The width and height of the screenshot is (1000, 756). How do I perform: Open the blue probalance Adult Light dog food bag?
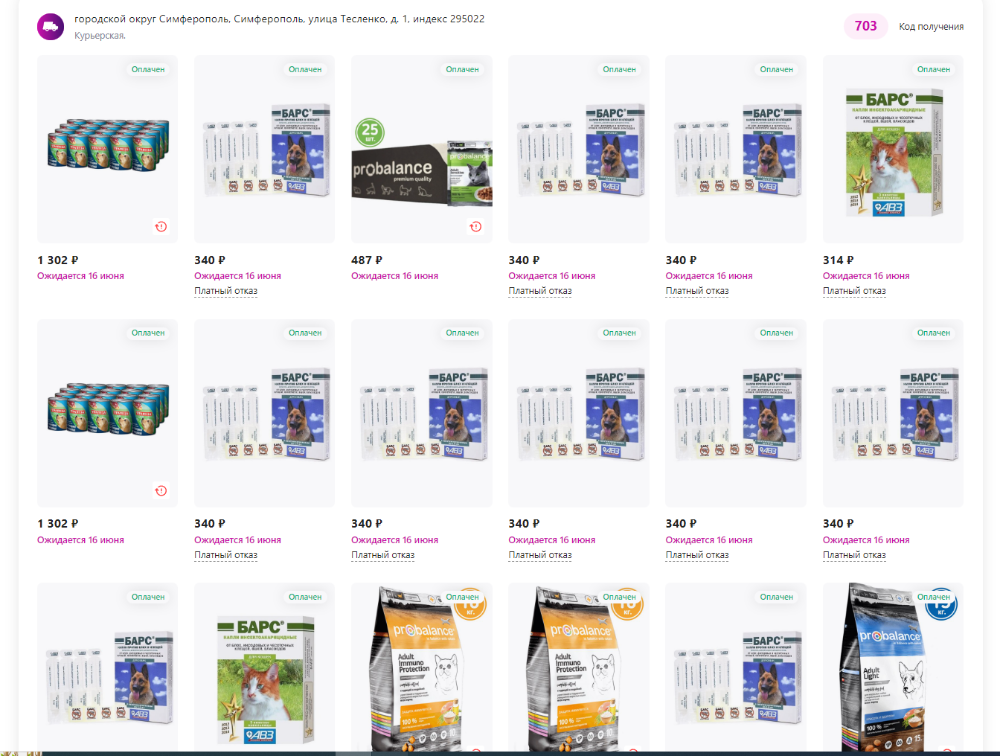tap(893, 667)
